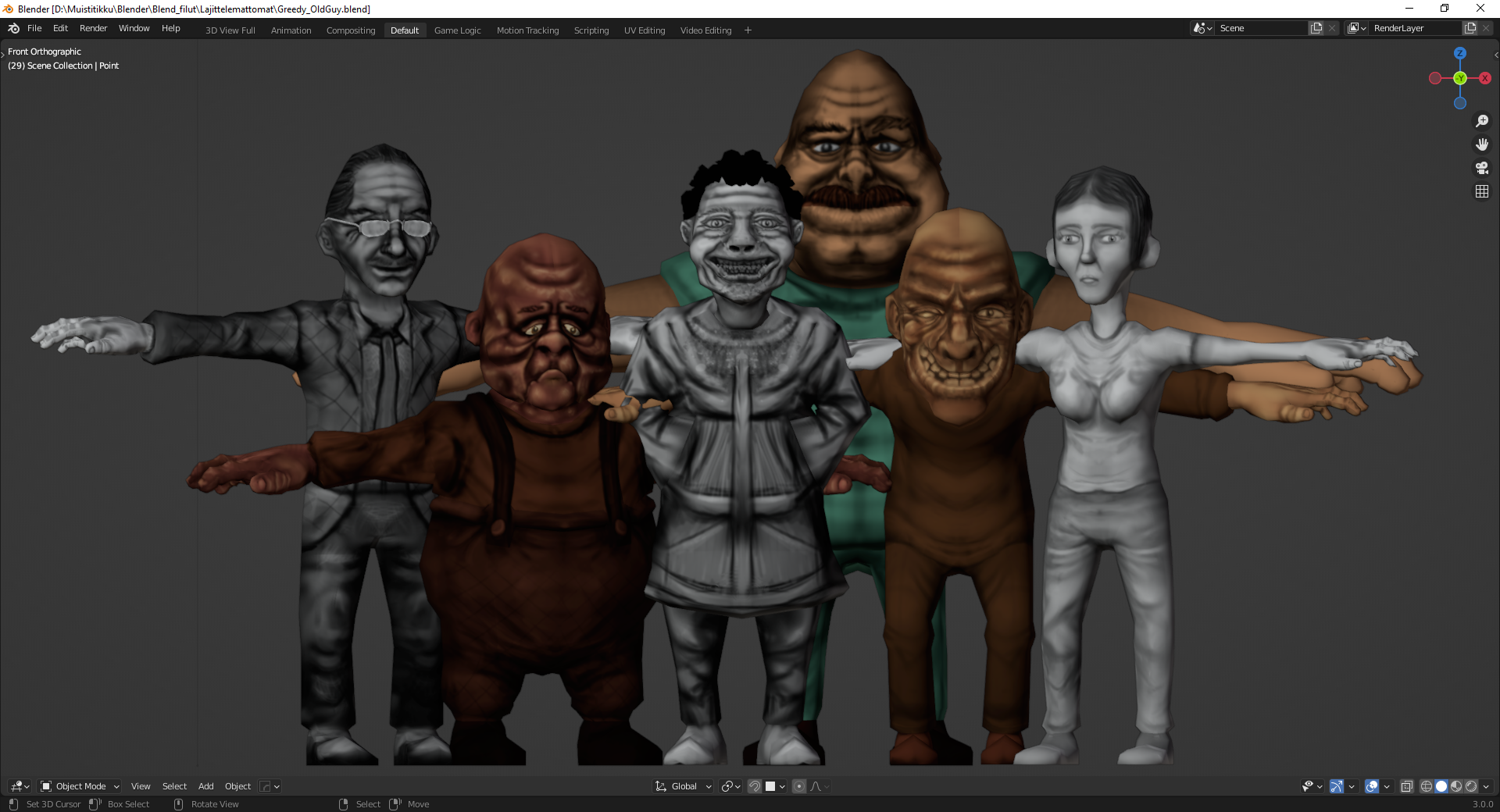Select the Move View hand icon

[1481, 144]
